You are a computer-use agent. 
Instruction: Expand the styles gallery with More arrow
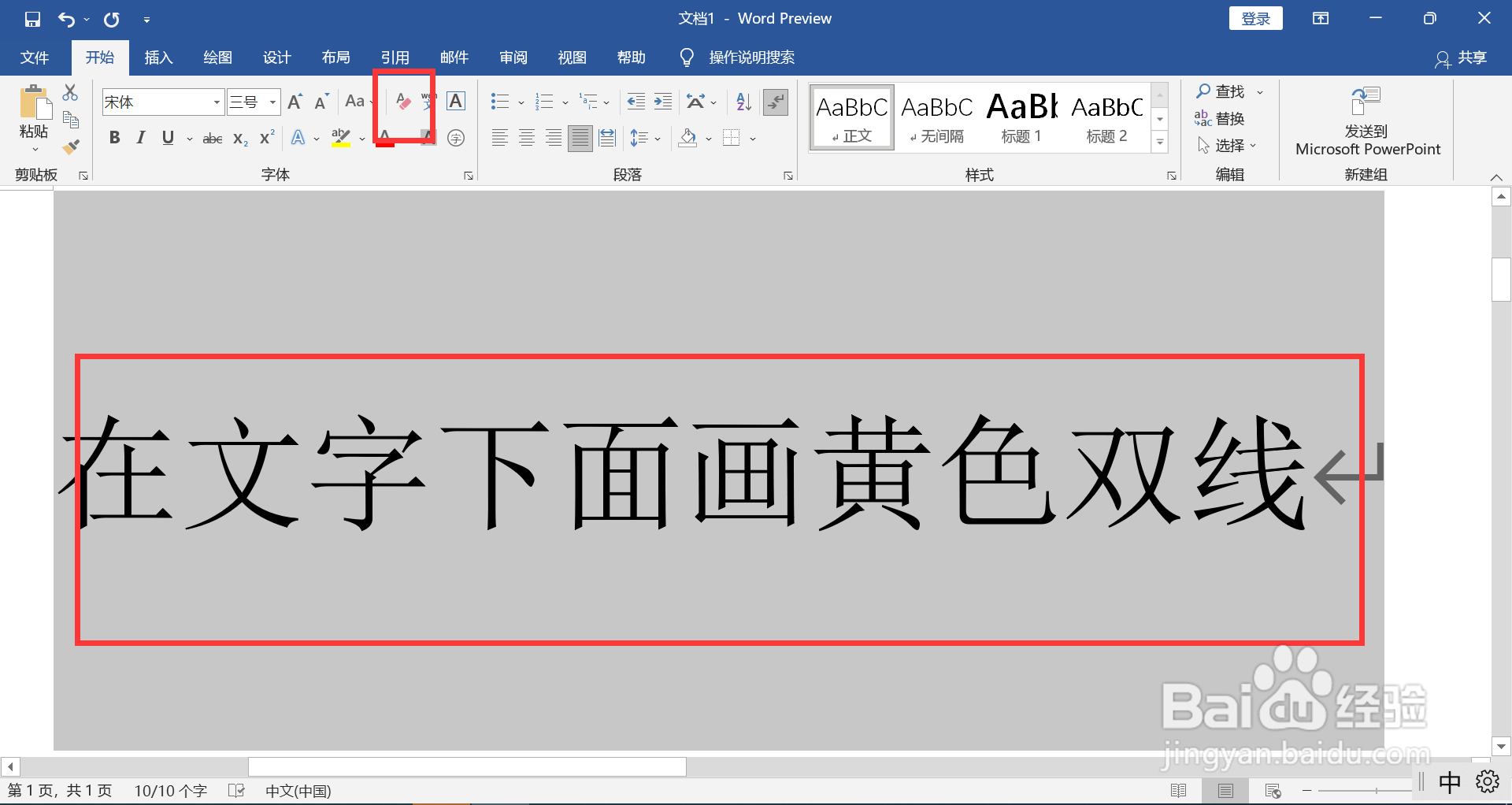(1160, 143)
